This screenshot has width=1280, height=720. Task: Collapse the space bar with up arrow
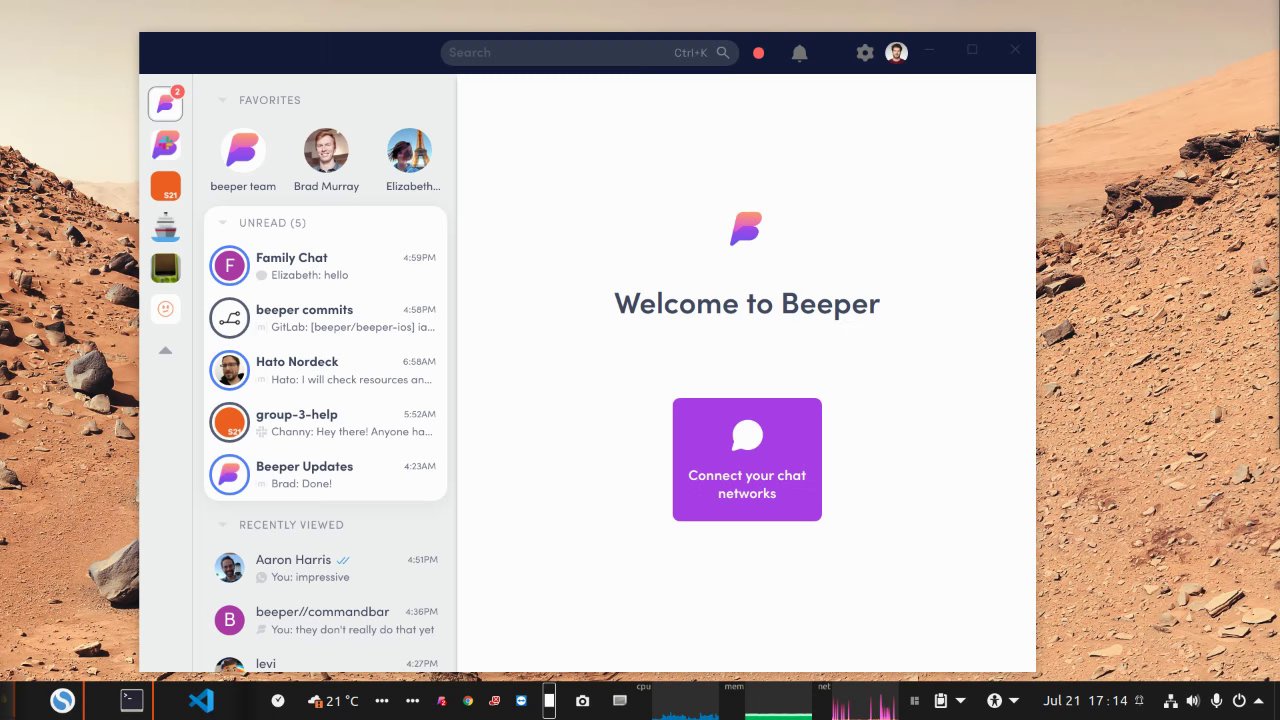(166, 350)
